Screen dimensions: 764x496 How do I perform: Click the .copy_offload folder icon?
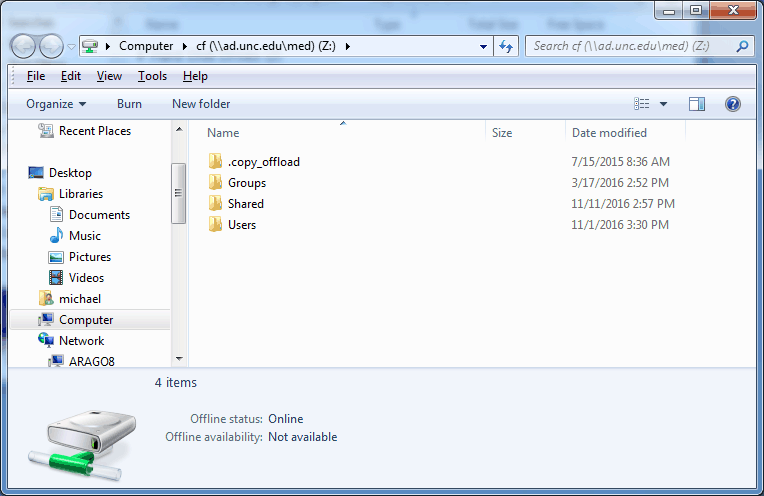click(x=215, y=161)
